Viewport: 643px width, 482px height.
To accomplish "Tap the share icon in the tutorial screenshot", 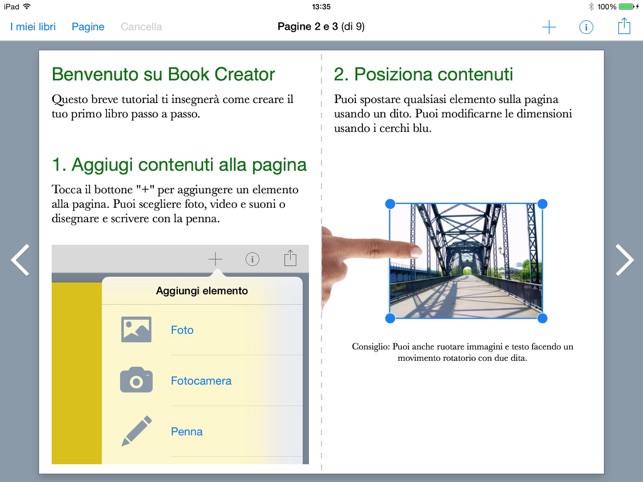I will pos(290,258).
